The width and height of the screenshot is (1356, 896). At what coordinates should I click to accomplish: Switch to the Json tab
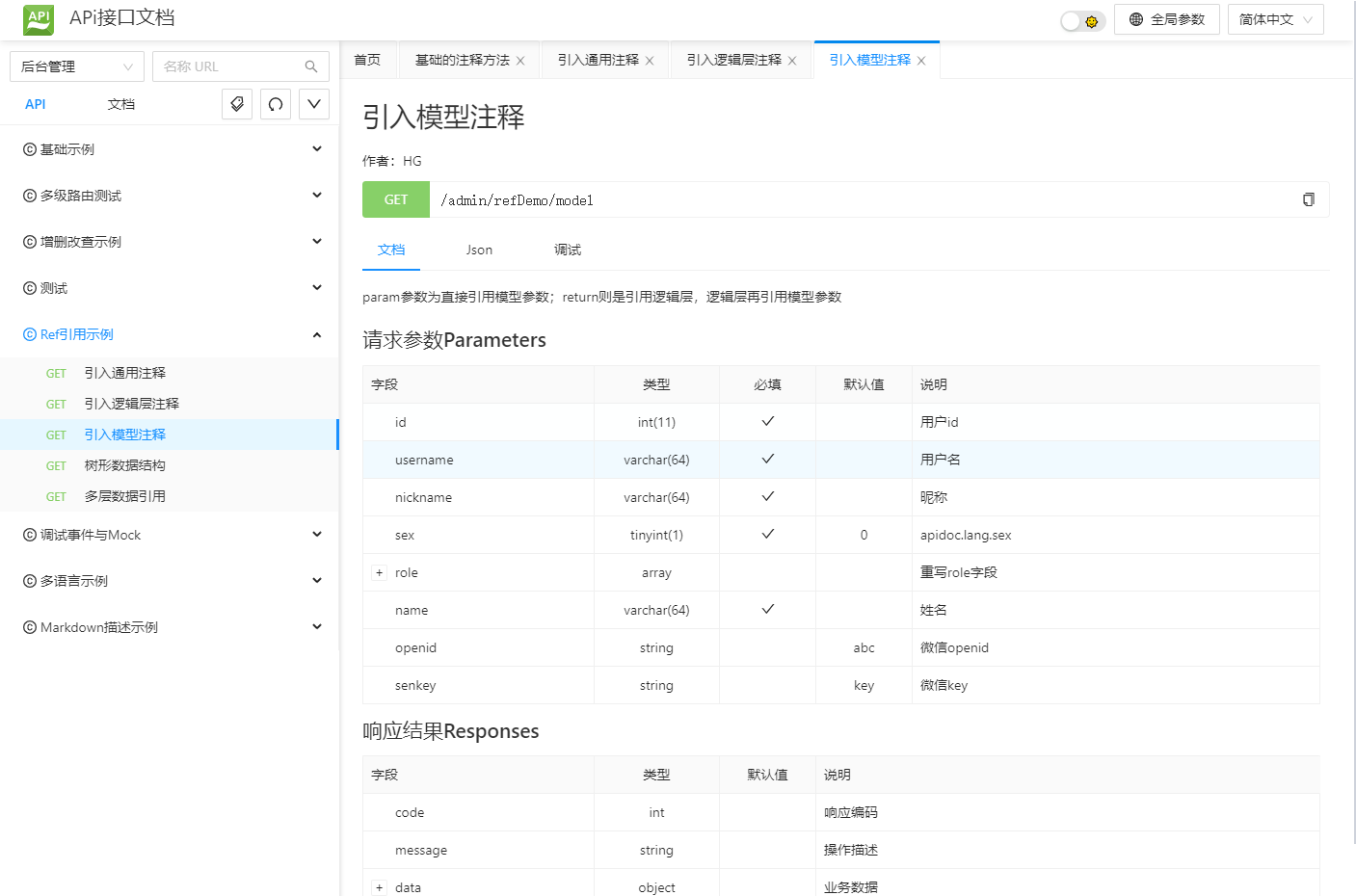pos(479,250)
